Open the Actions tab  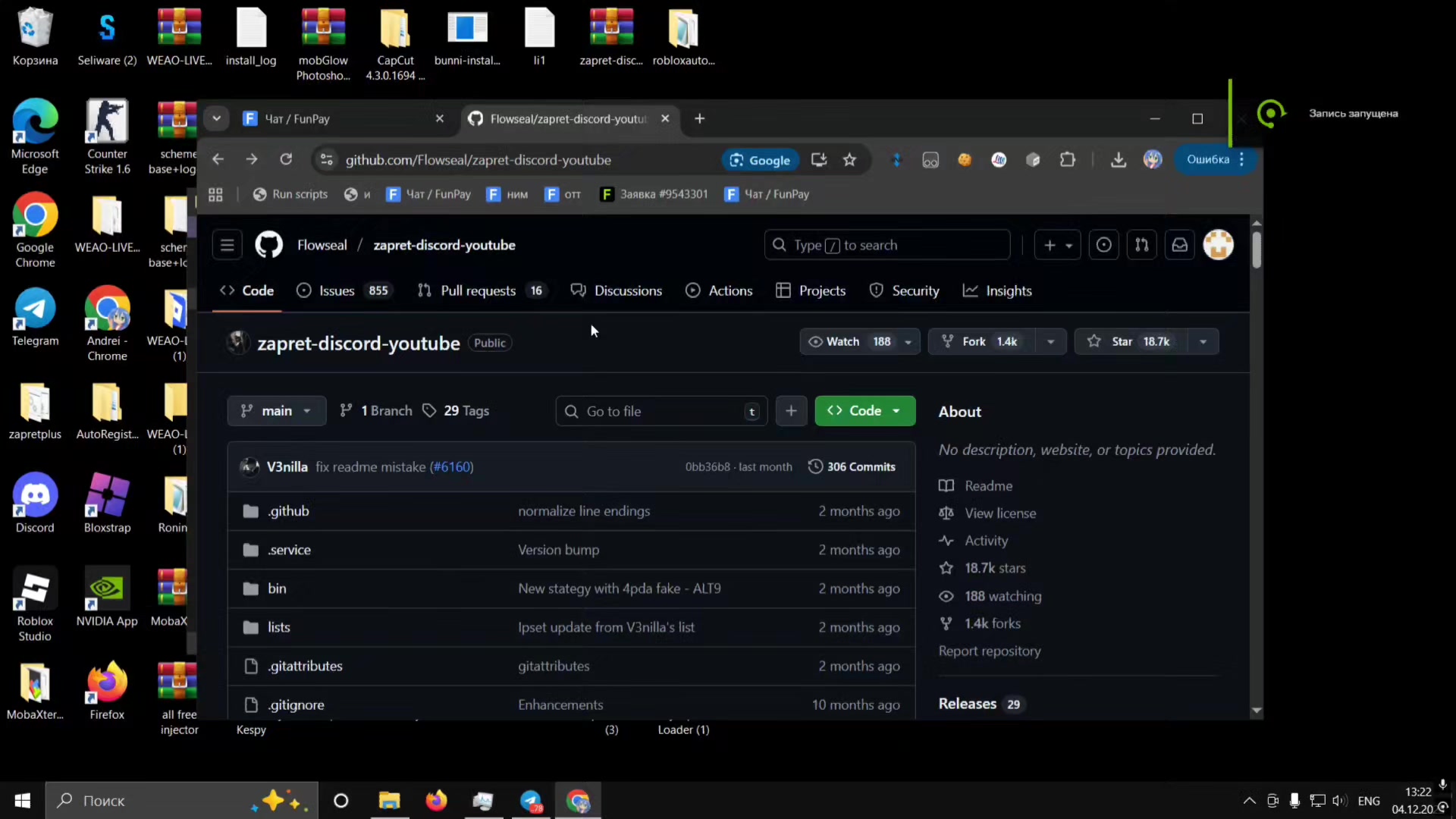(719, 290)
